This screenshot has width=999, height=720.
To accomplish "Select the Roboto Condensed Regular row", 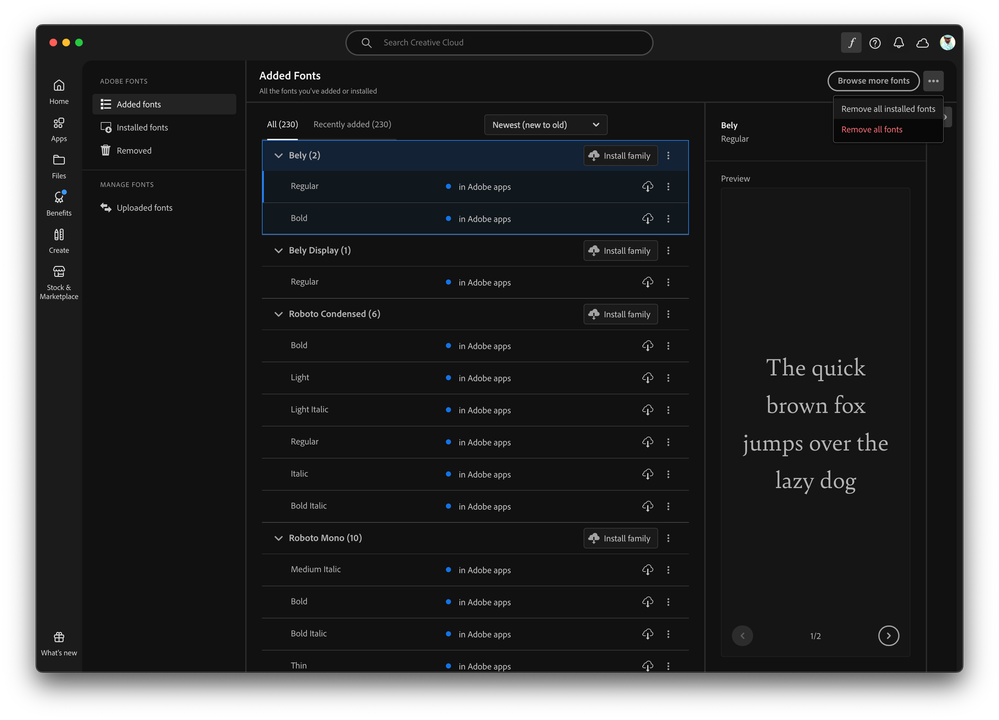I will tap(475, 442).
